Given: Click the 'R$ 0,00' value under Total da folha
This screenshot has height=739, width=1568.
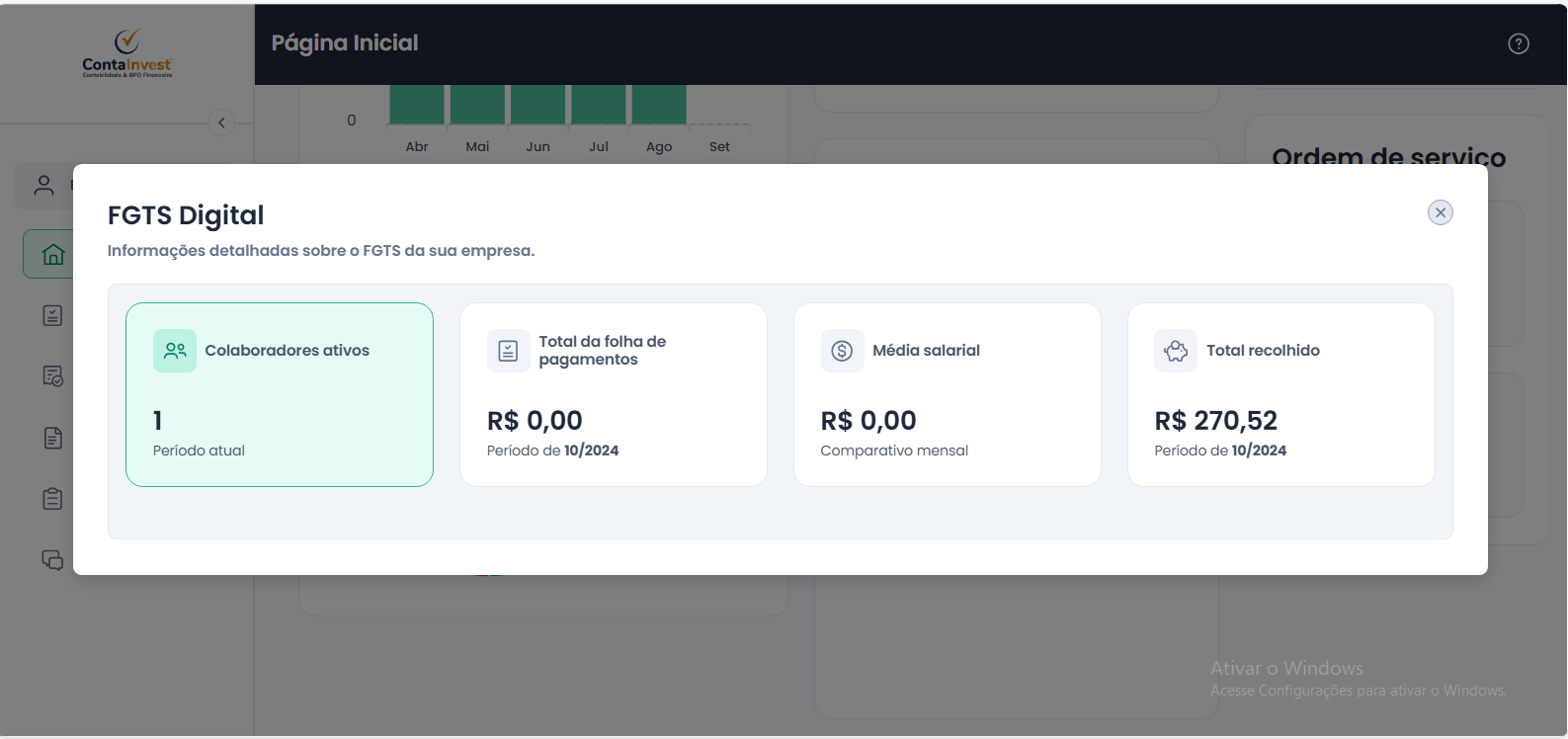Looking at the screenshot, I should pos(535,421).
